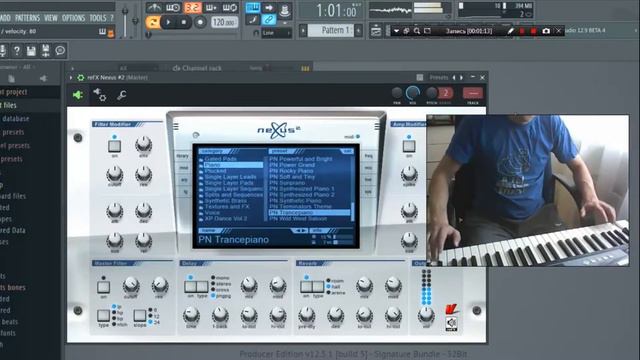
Task: Click the Nexus plugin gear options icon
Action: click(x=81, y=78)
